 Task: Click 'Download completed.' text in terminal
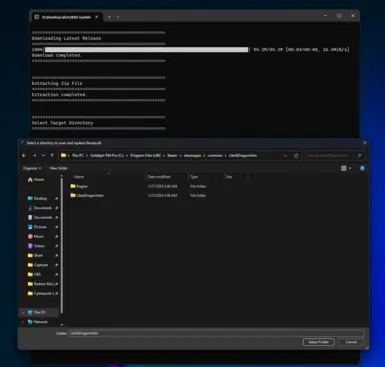(x=57, y=55)
